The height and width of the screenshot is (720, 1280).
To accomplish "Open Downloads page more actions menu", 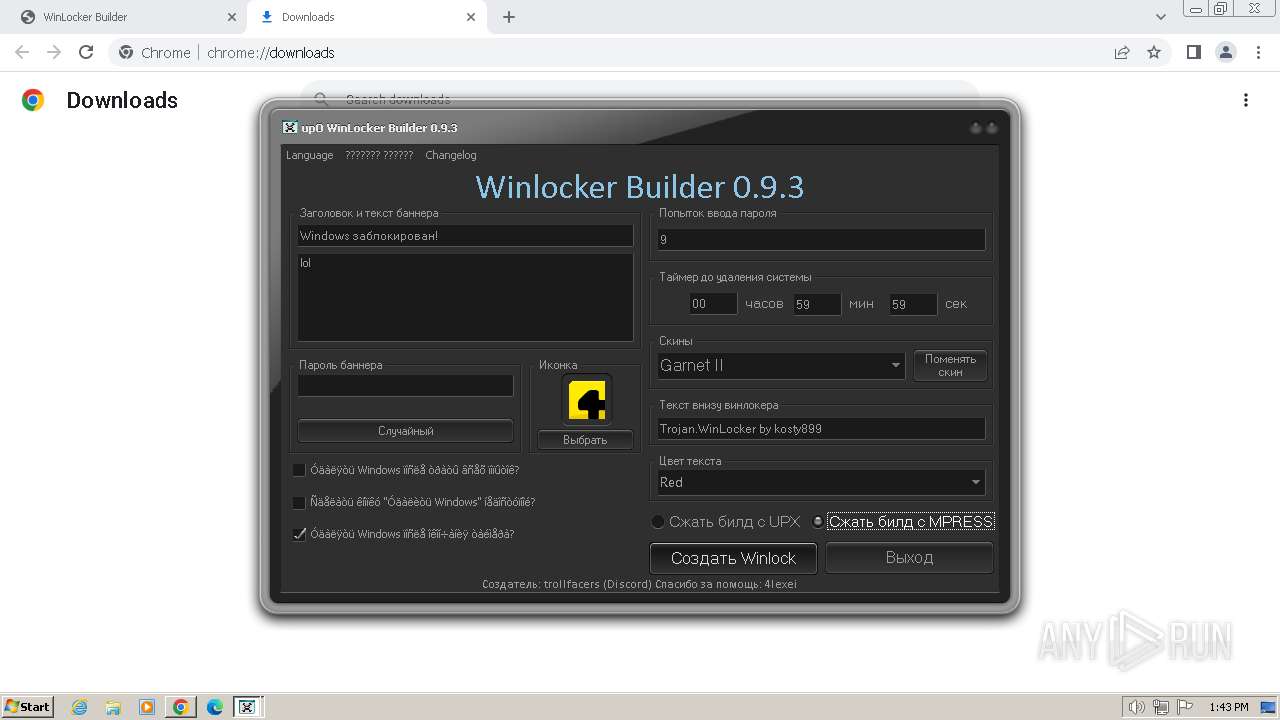I will point(1245,100).
